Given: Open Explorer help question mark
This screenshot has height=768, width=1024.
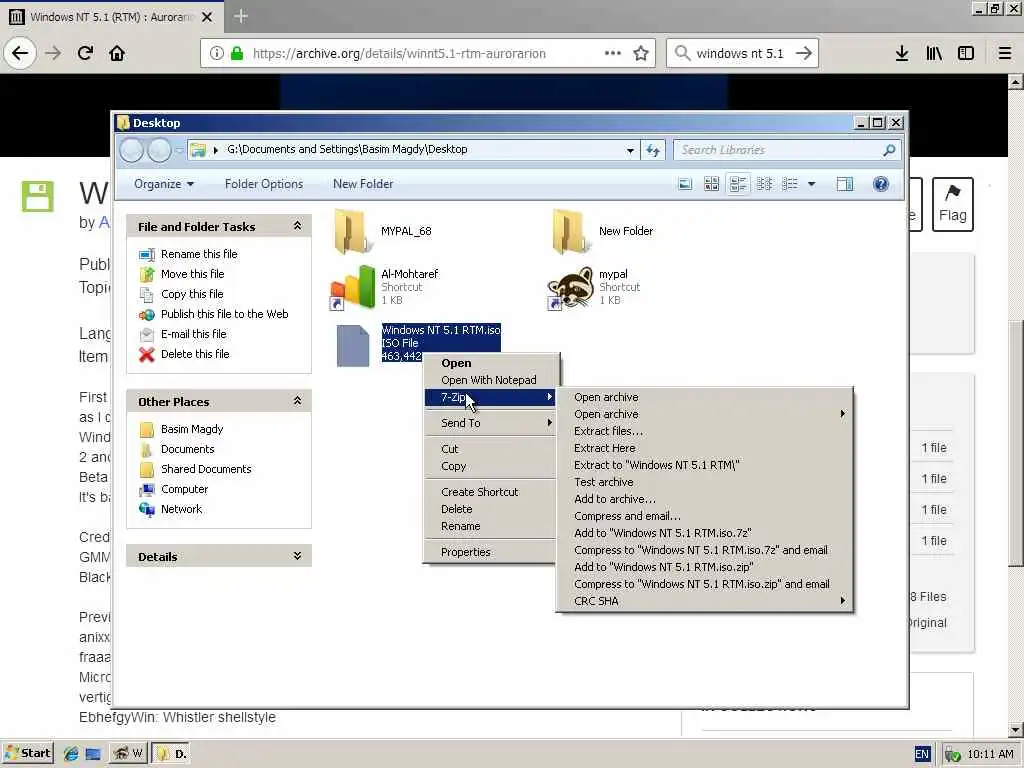Looking at the screenshot, I should [880, 184].
